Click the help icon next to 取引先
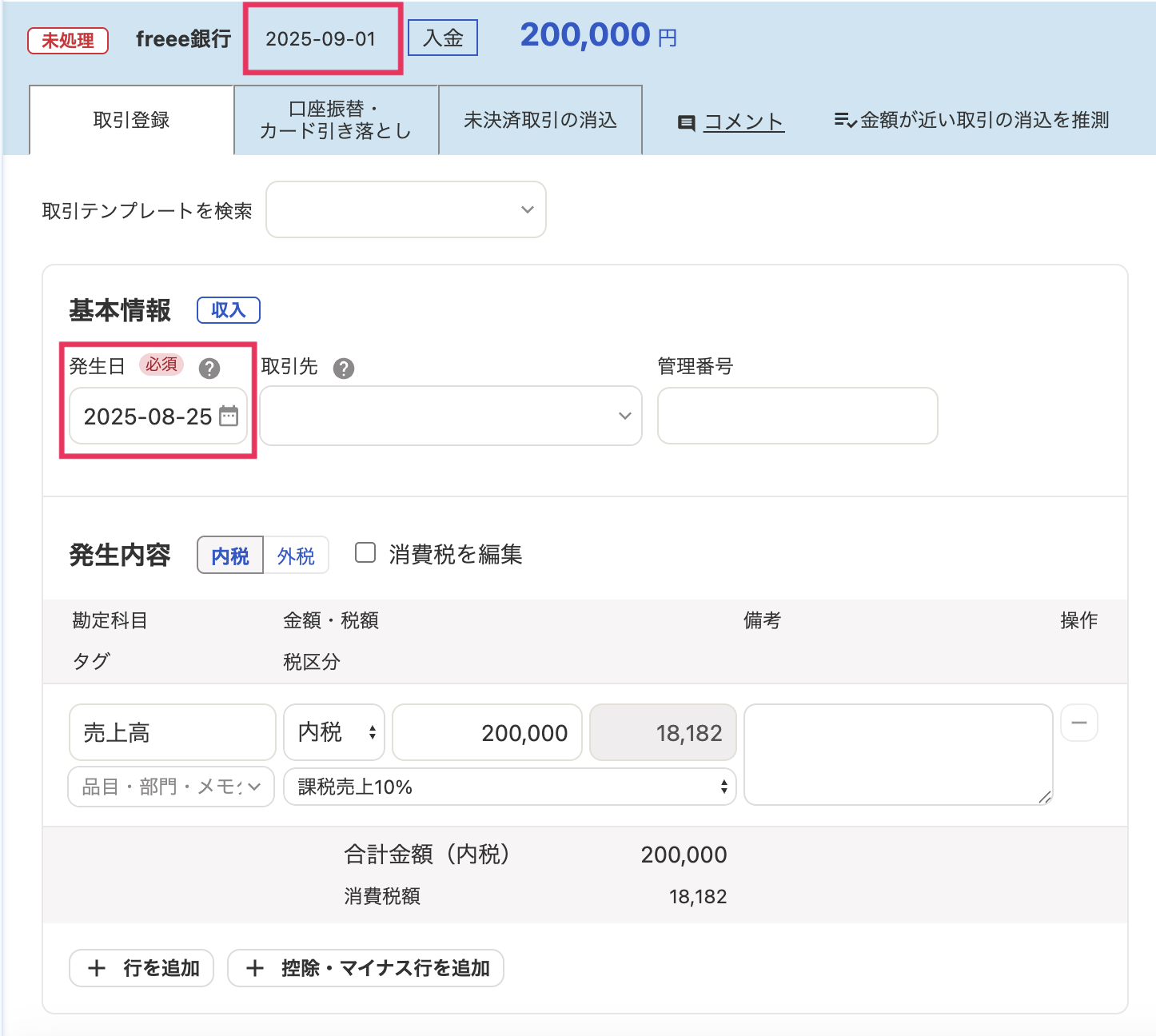 [x=344, y=369]
